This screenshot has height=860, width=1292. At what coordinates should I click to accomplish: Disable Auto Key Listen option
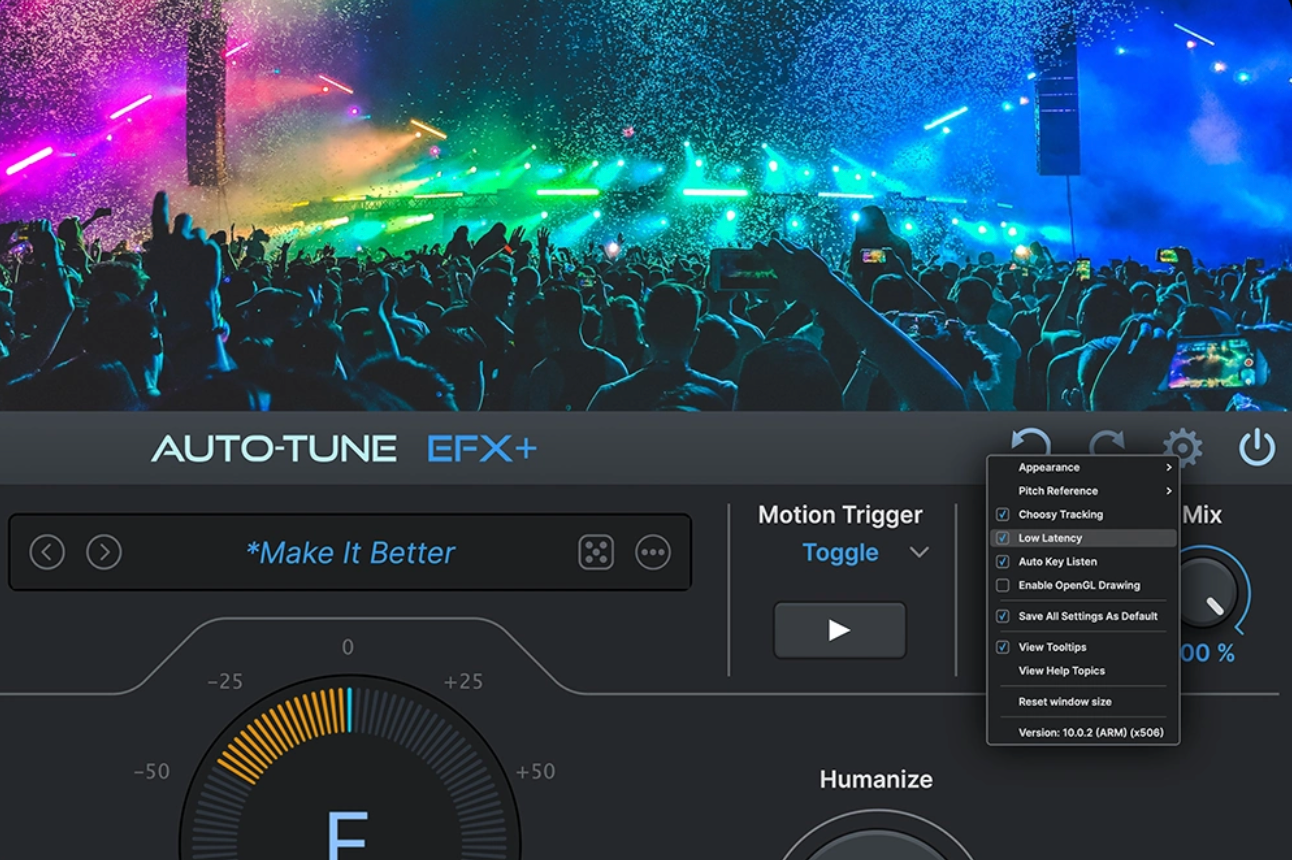click(x=1003, y=562)
